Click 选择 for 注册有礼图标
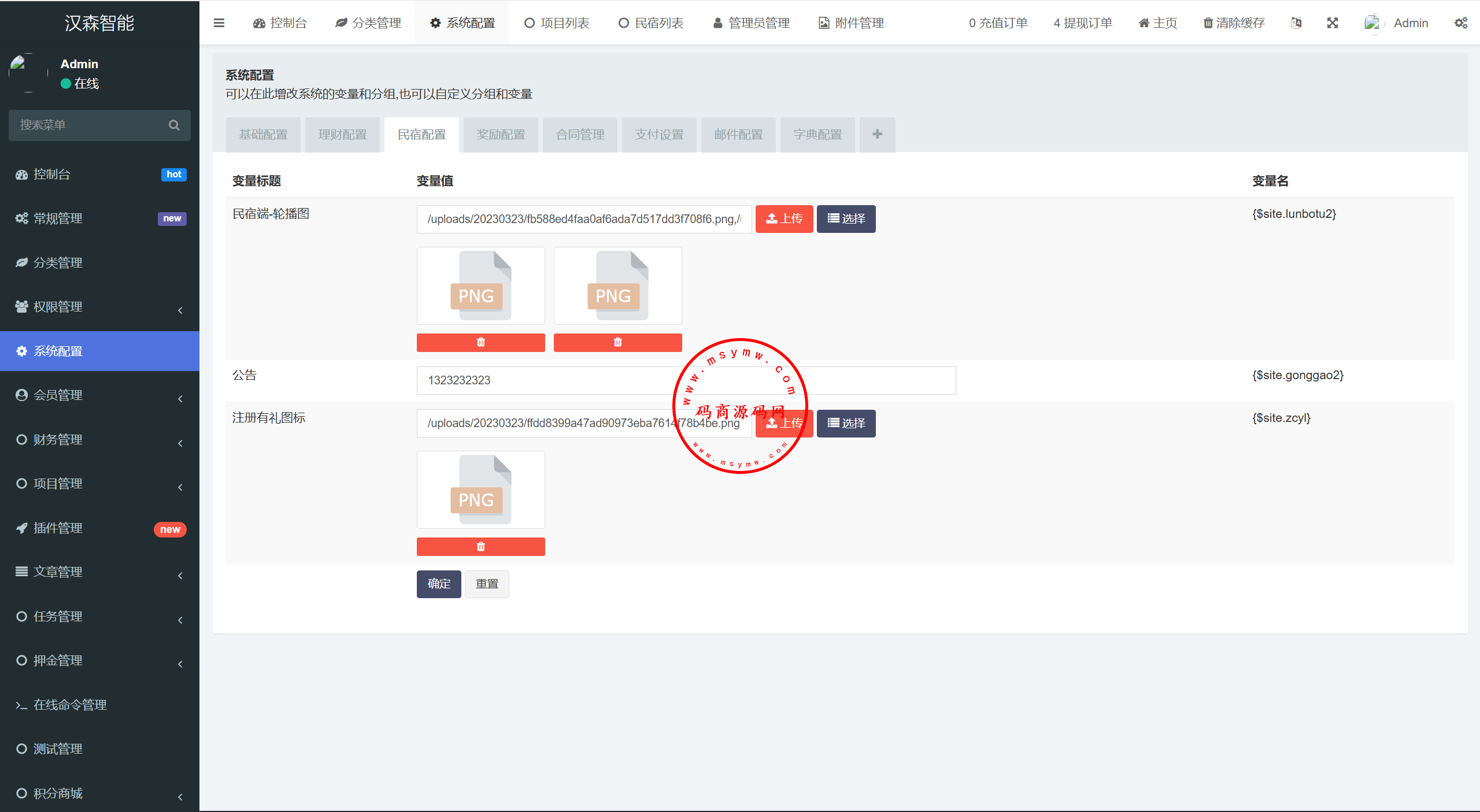Image resolution: width=1480 pixels, height=812 pixels. tap(846, 424)
